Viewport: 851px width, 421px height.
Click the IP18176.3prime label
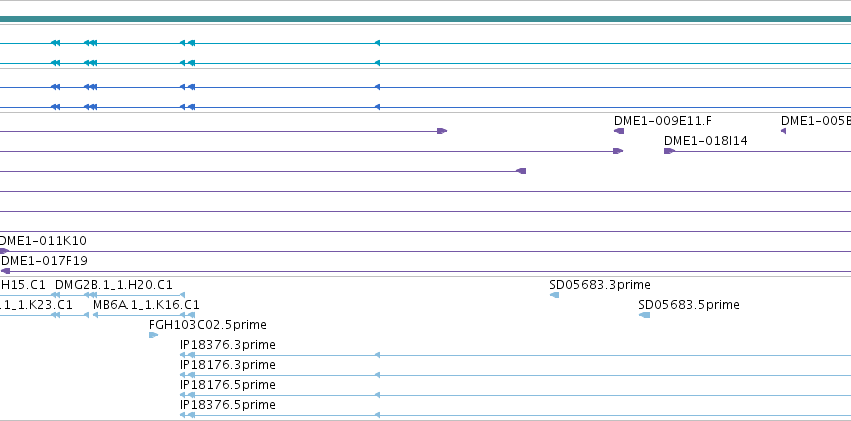tap(228, 365)
